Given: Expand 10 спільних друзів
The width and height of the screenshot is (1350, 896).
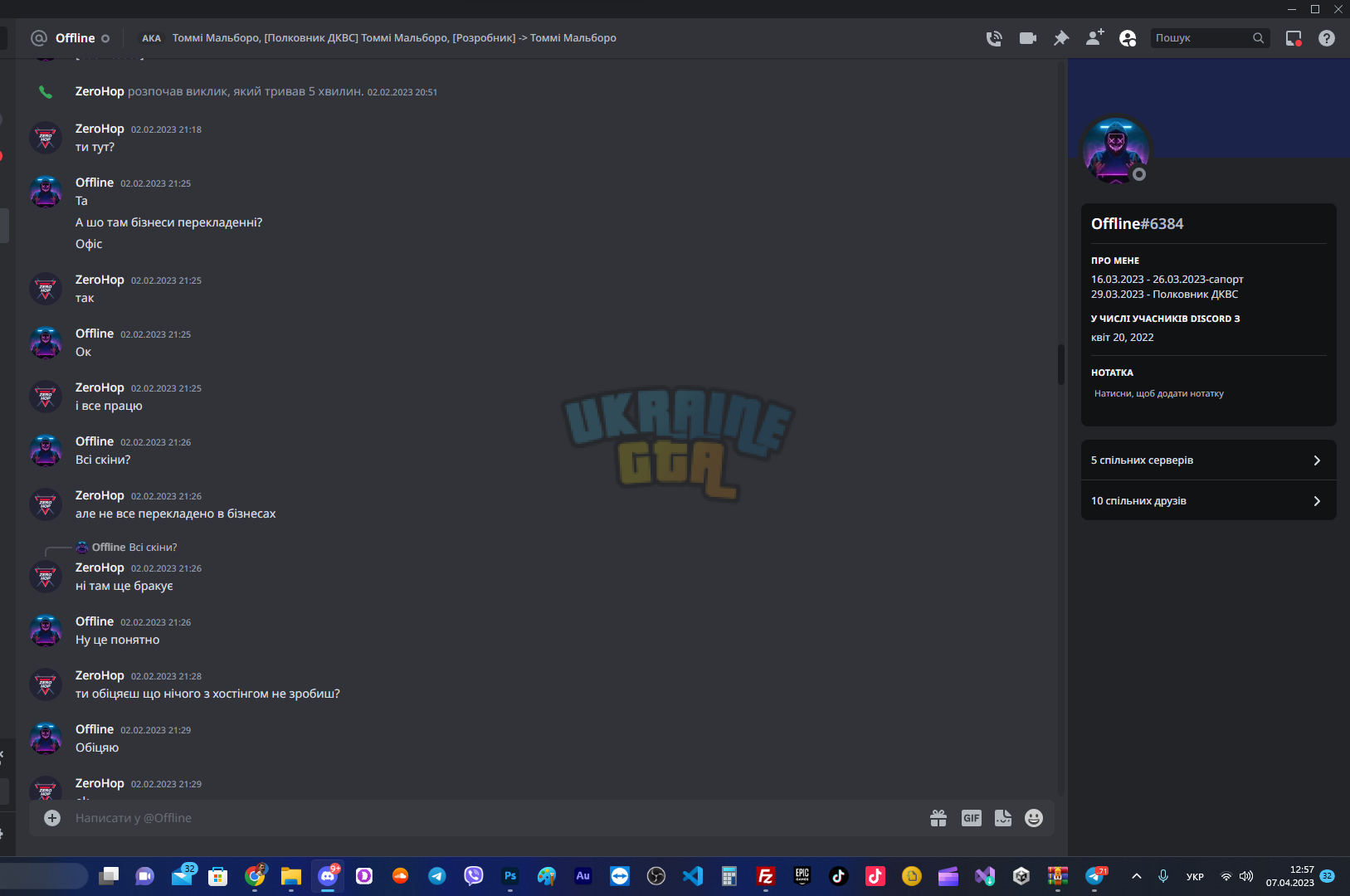Looking at the screenshot, I should coord(1208,501).
